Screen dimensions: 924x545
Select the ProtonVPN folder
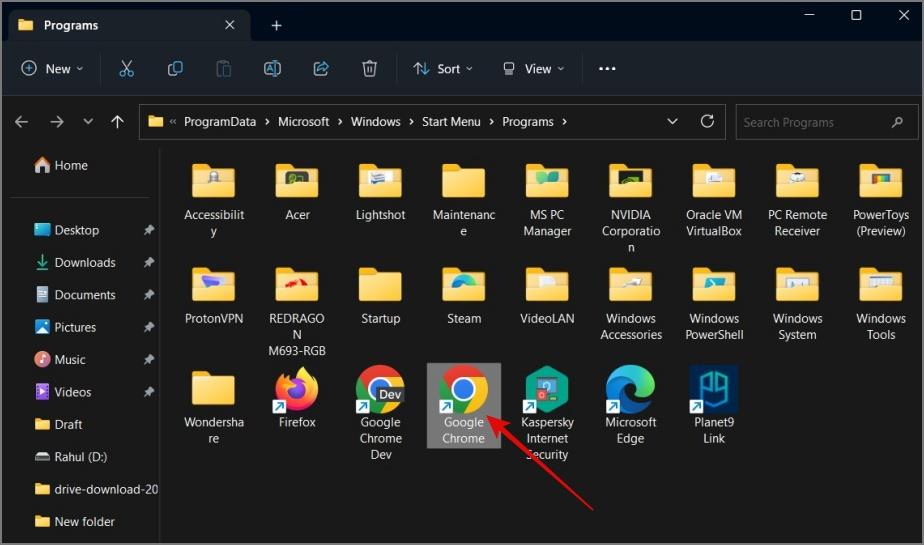213,296
